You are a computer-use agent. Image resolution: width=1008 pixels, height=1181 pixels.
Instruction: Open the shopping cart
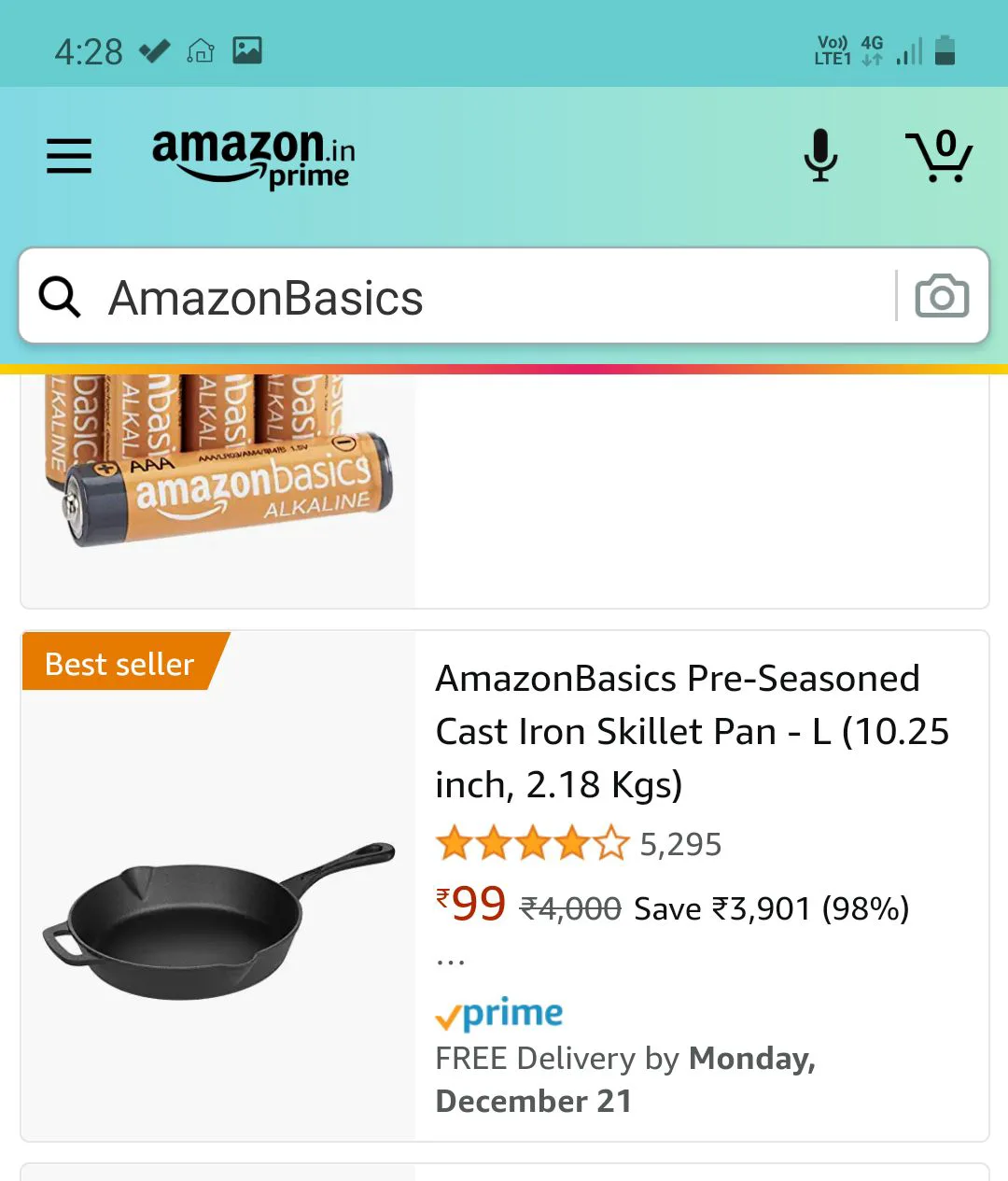coord(939,156)
